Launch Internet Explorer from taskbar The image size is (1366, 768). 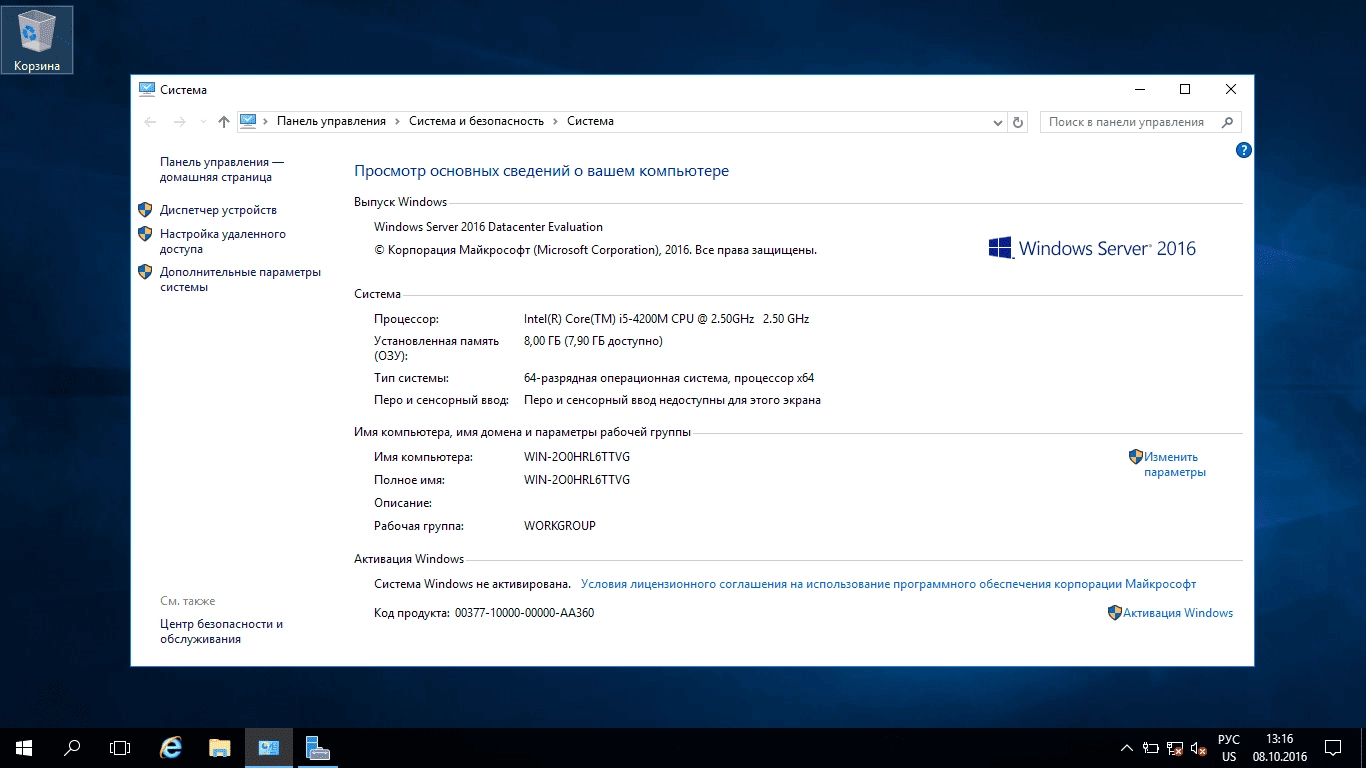pos(171,747)
